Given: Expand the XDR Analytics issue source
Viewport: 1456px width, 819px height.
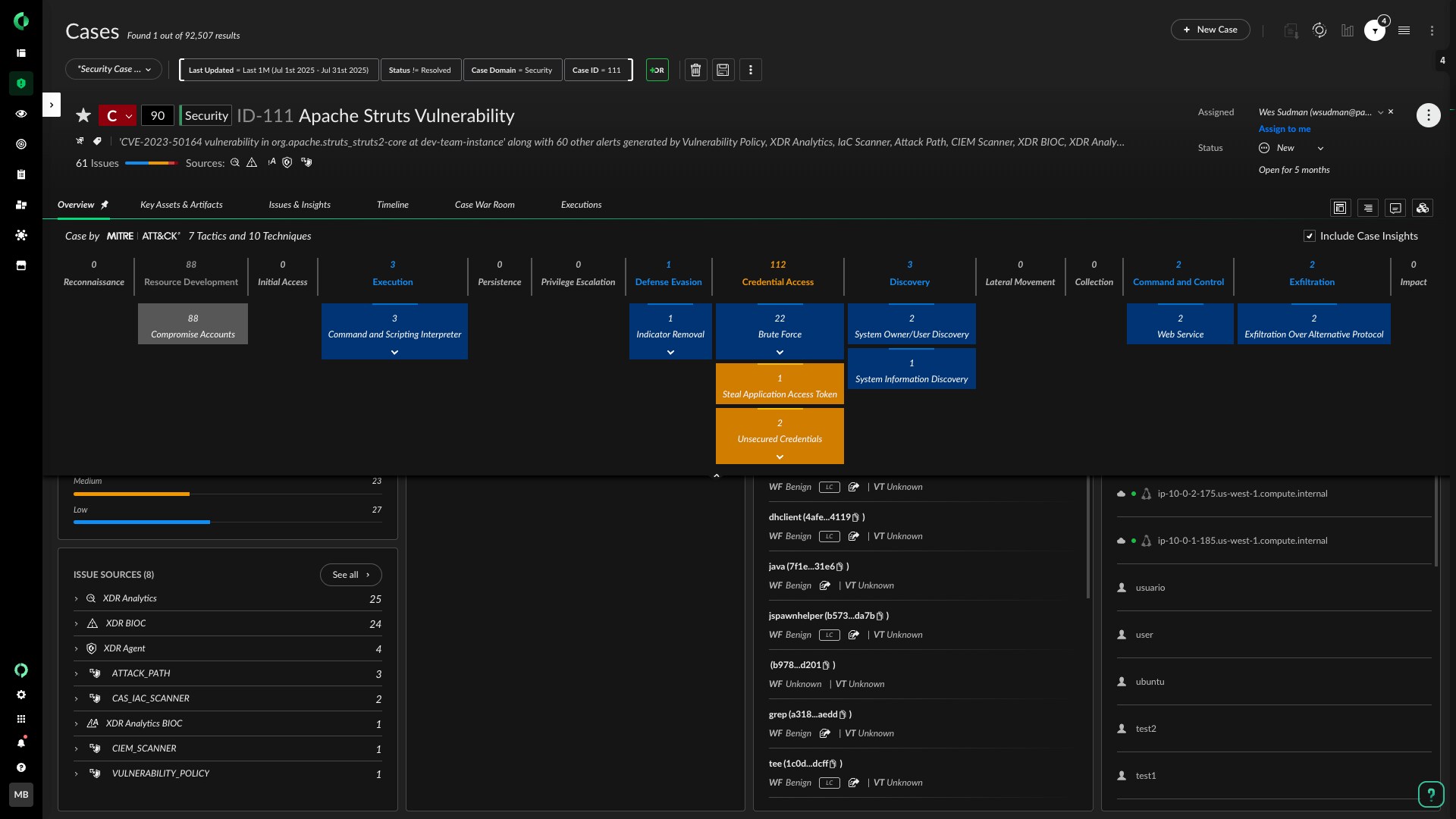Looking at the screenshot, I should [x=76, y=599].
